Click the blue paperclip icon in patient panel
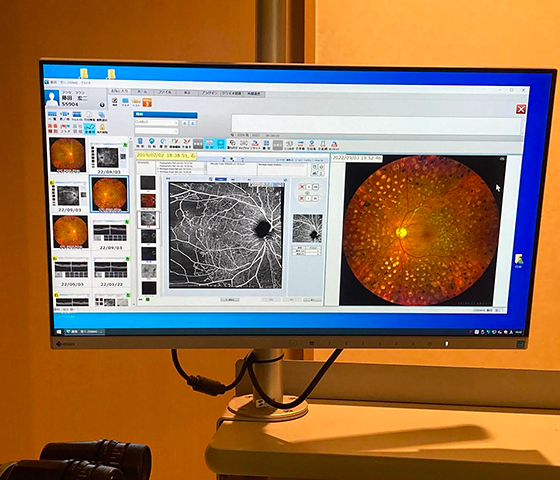560x480 pixels. [x=102, y=115]
